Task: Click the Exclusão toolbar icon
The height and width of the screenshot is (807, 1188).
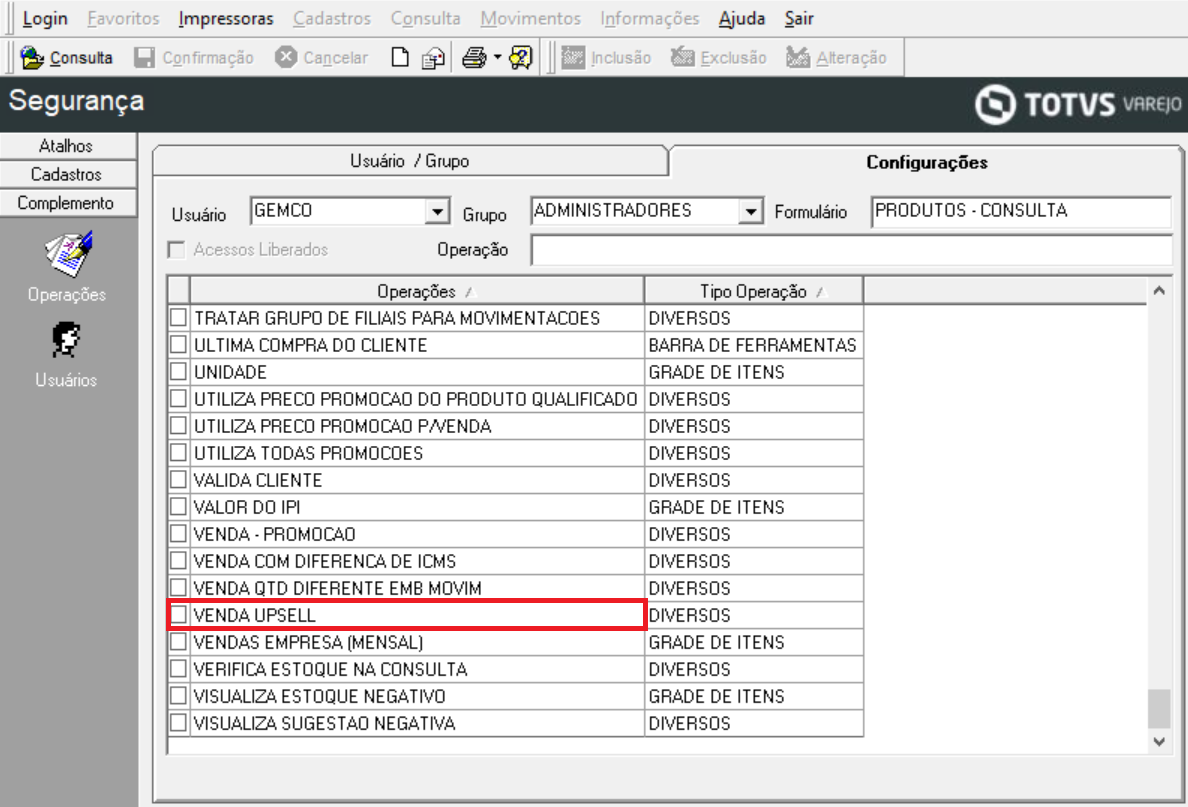Action: coord(683,58)
